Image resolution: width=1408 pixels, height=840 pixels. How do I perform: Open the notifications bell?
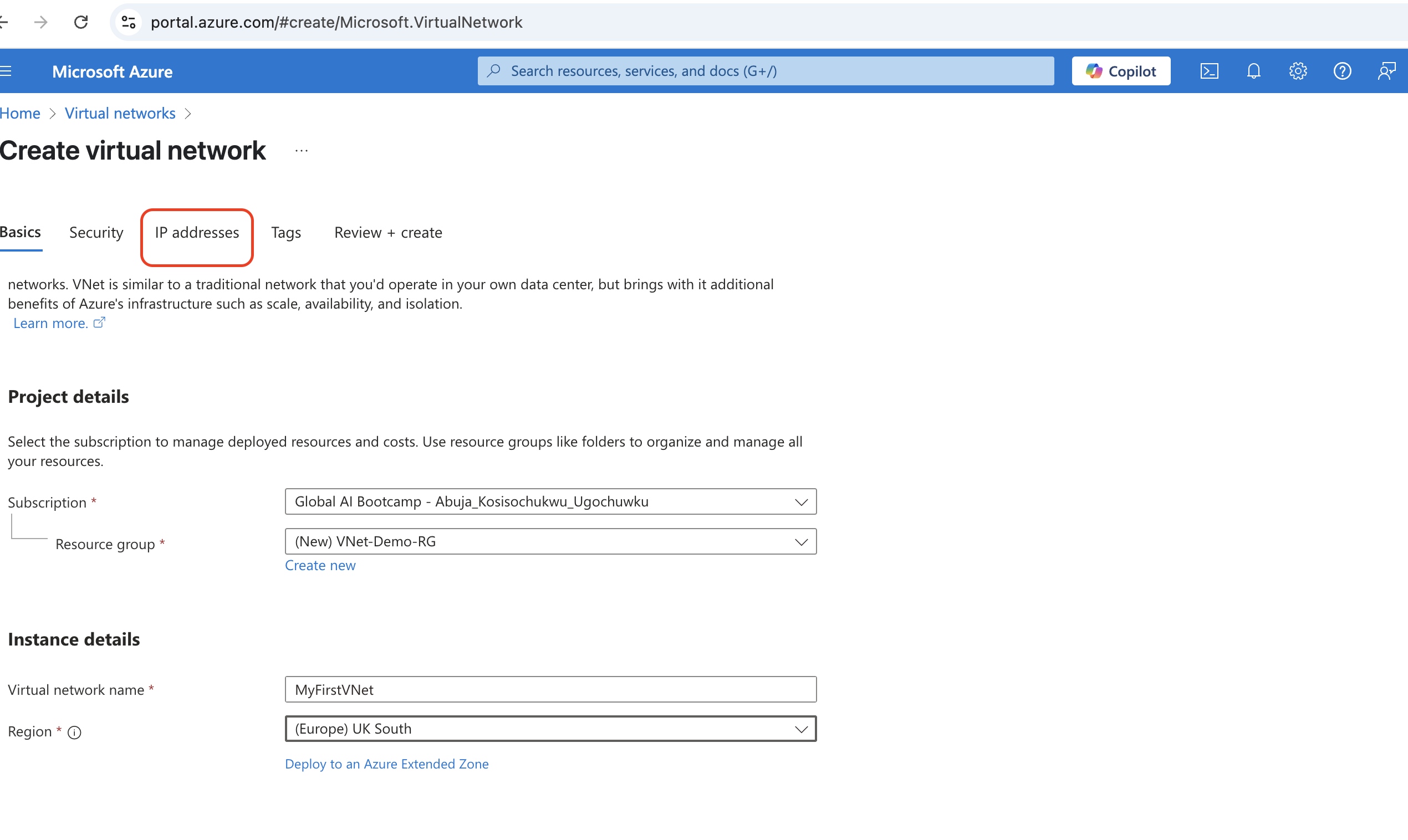pos(1253,71)
